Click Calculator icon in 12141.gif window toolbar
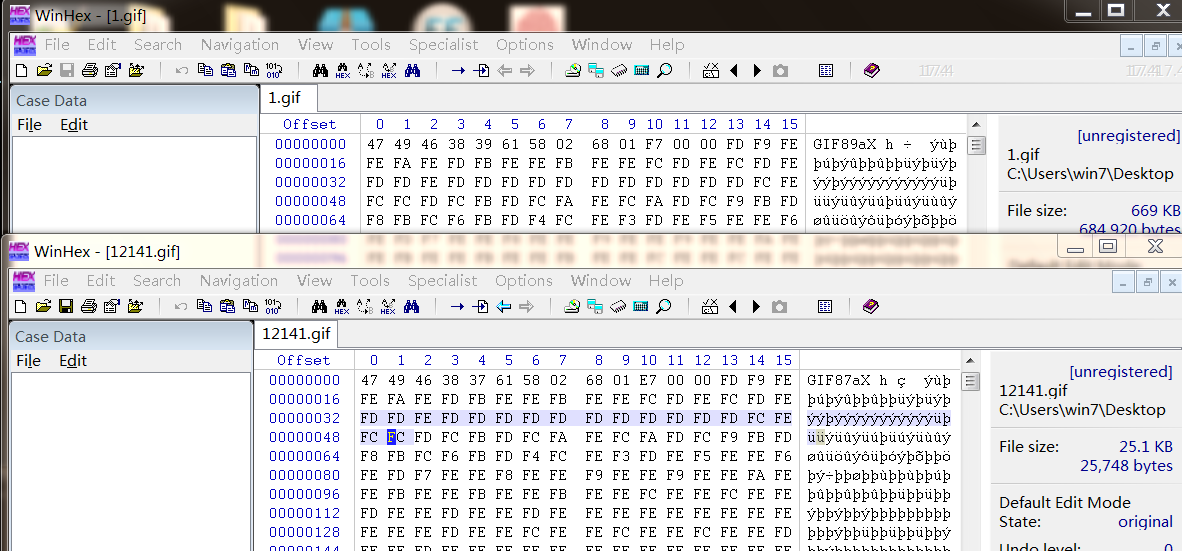Viewport: 1182px width, 551px height. click(640, 306)
